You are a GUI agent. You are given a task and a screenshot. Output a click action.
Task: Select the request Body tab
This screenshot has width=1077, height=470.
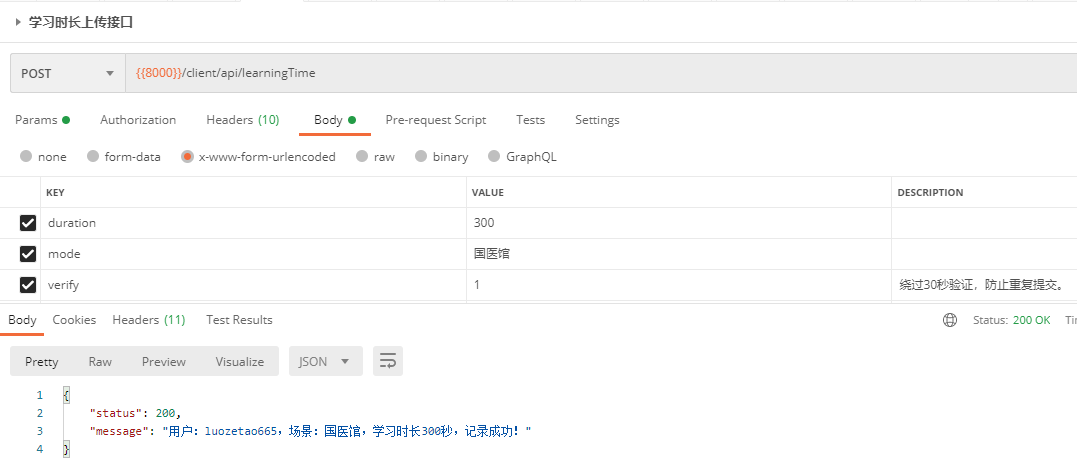(x=335, y=120)
